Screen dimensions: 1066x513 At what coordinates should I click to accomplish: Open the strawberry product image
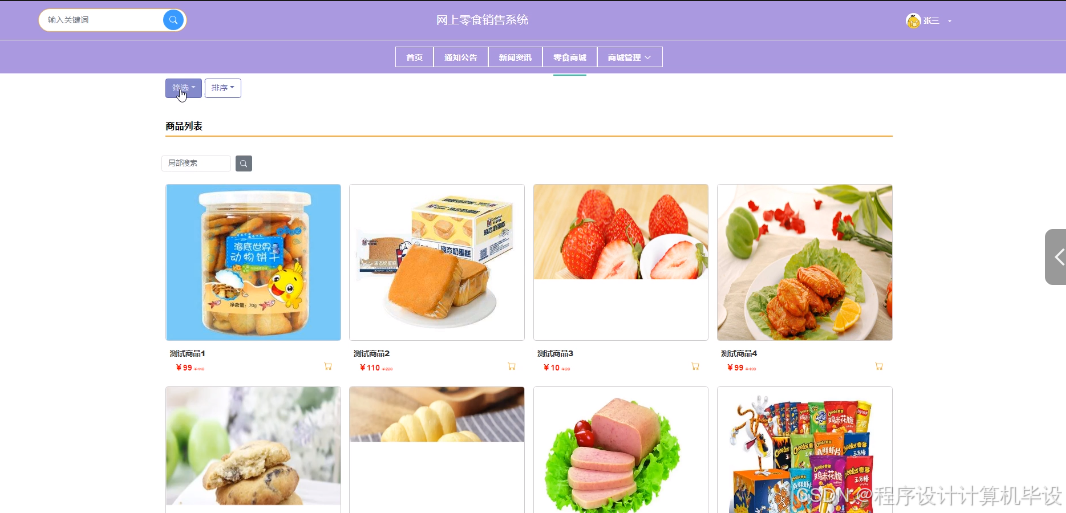pyautogui.click(x=621, y=232)
